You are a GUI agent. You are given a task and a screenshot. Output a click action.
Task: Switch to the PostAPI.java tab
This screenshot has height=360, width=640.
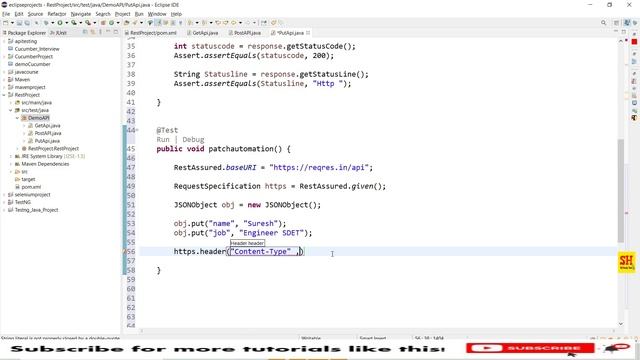[x=244, y=33]
